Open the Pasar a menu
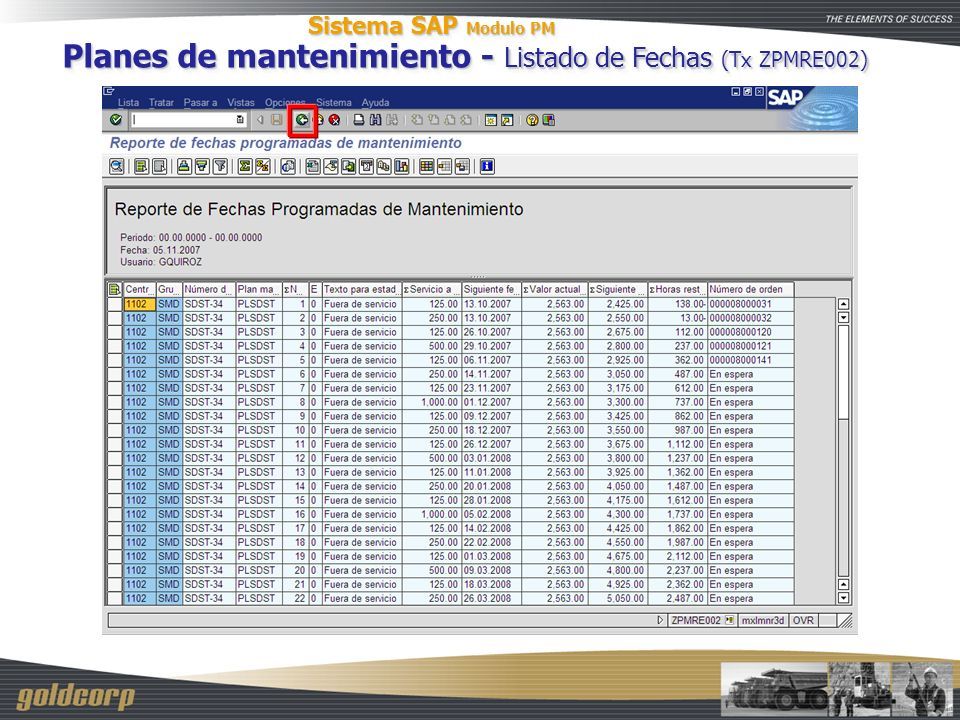The height and width of the screenshot is (720, 960). 200,102
